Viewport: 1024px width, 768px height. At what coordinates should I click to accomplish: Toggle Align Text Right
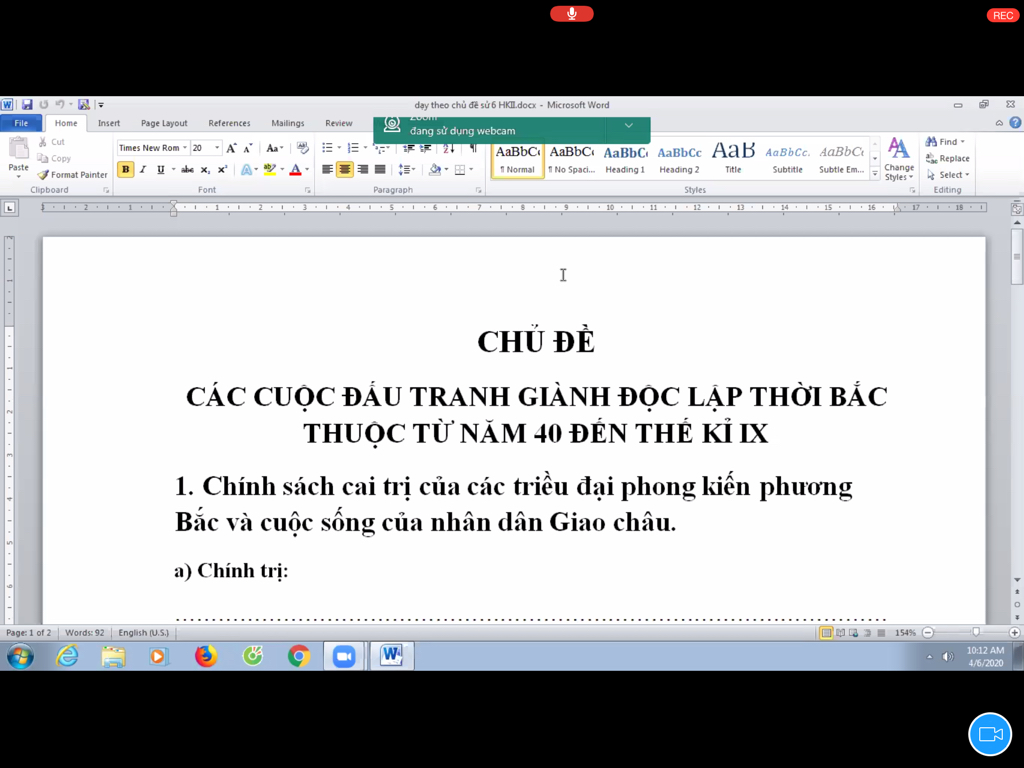click(x=362, y=169)
